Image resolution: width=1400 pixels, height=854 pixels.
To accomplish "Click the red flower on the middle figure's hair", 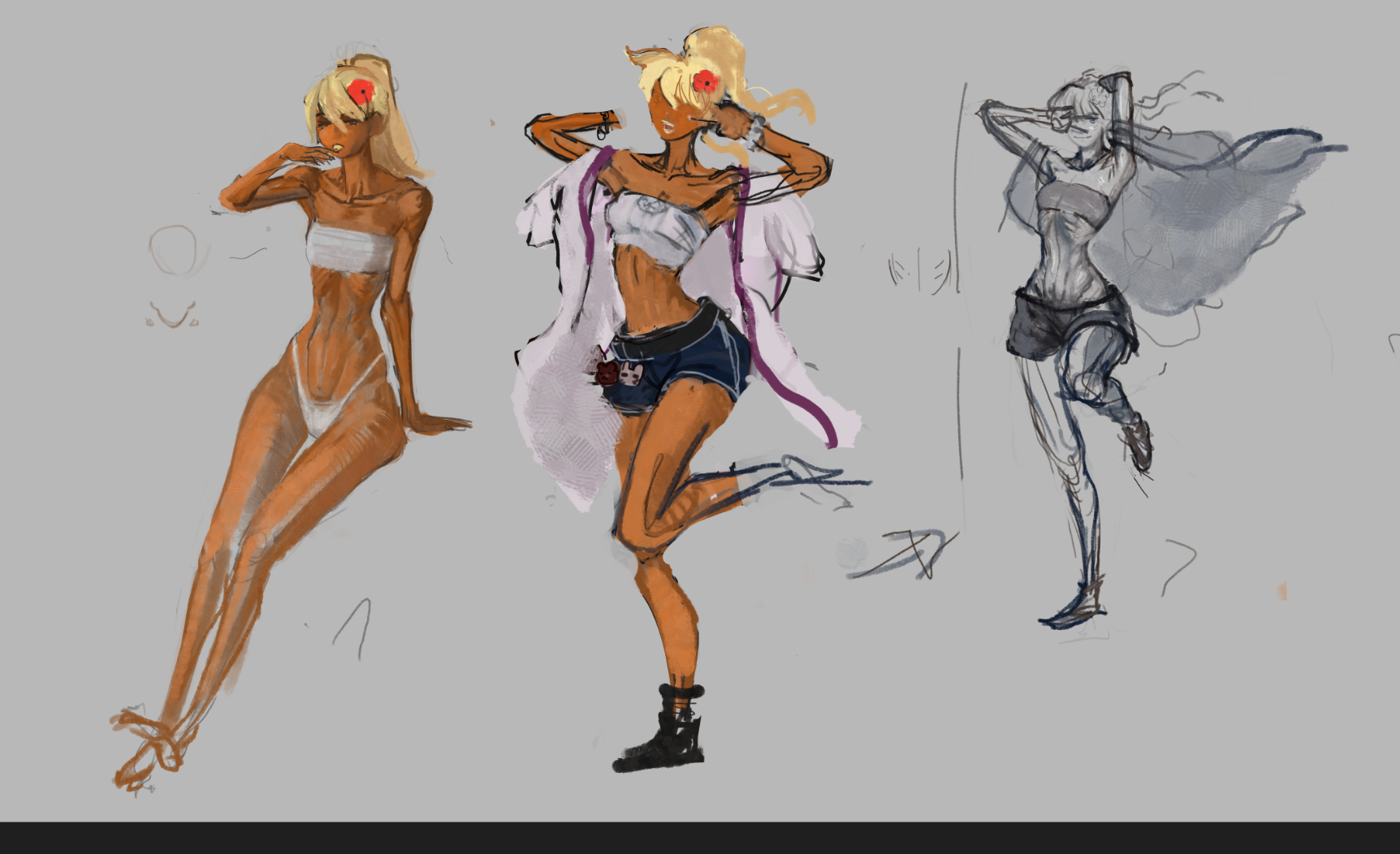I will pos(705,81).
